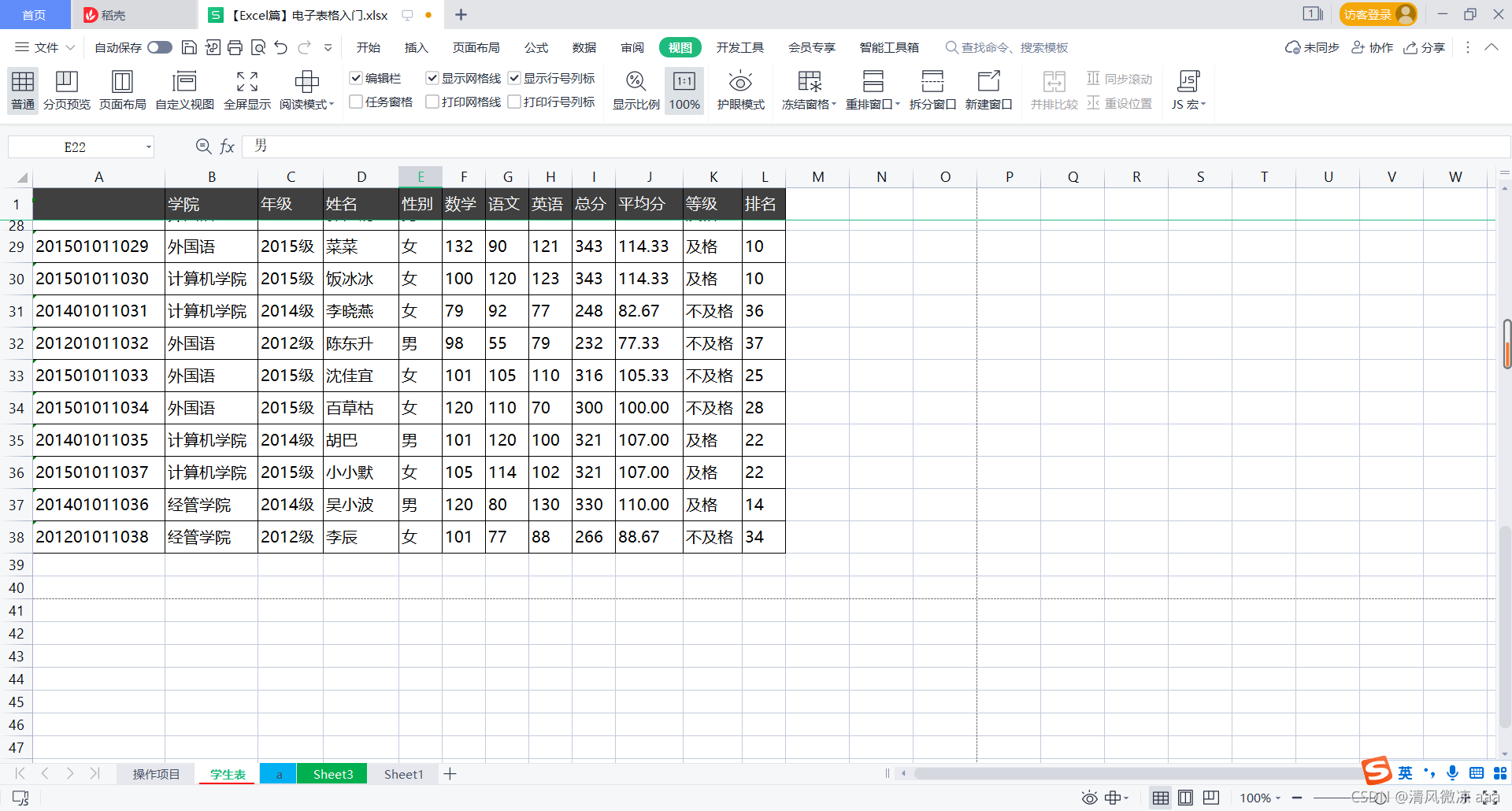
Task: Open the 数据 ribbon tab
Action: pyautogui.click(x=584, y=48)
